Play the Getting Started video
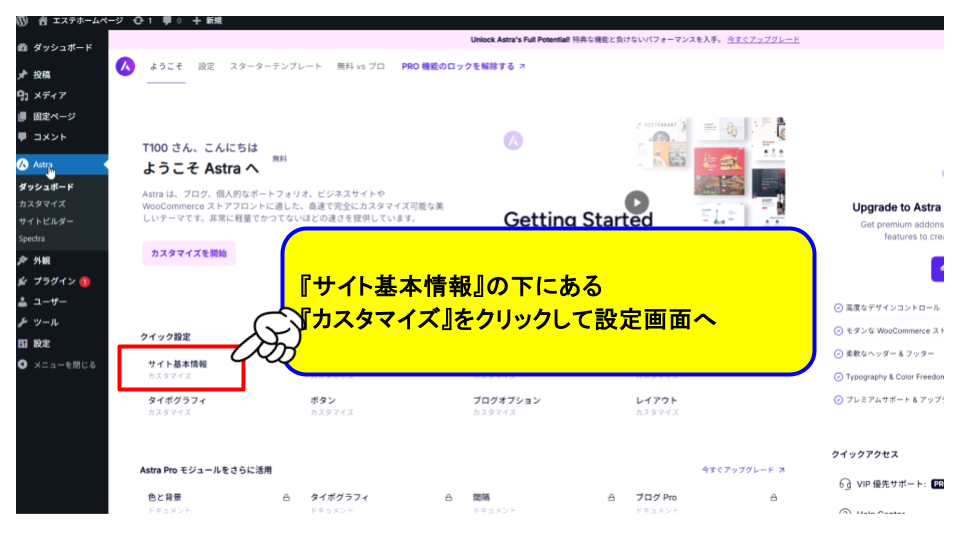This screenshot has height=540, width=960. (x=637, y=203)
